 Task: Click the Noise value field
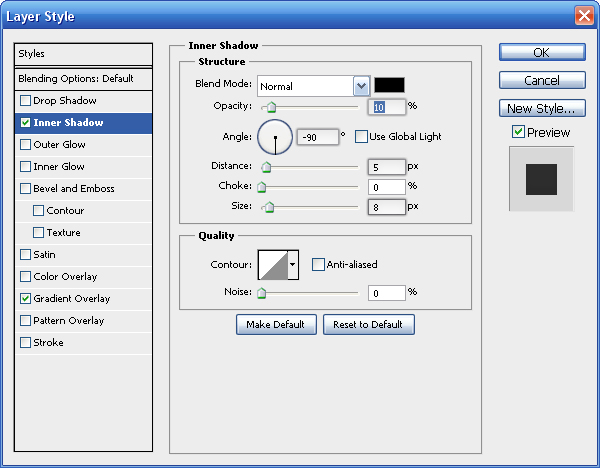(386, 293)
